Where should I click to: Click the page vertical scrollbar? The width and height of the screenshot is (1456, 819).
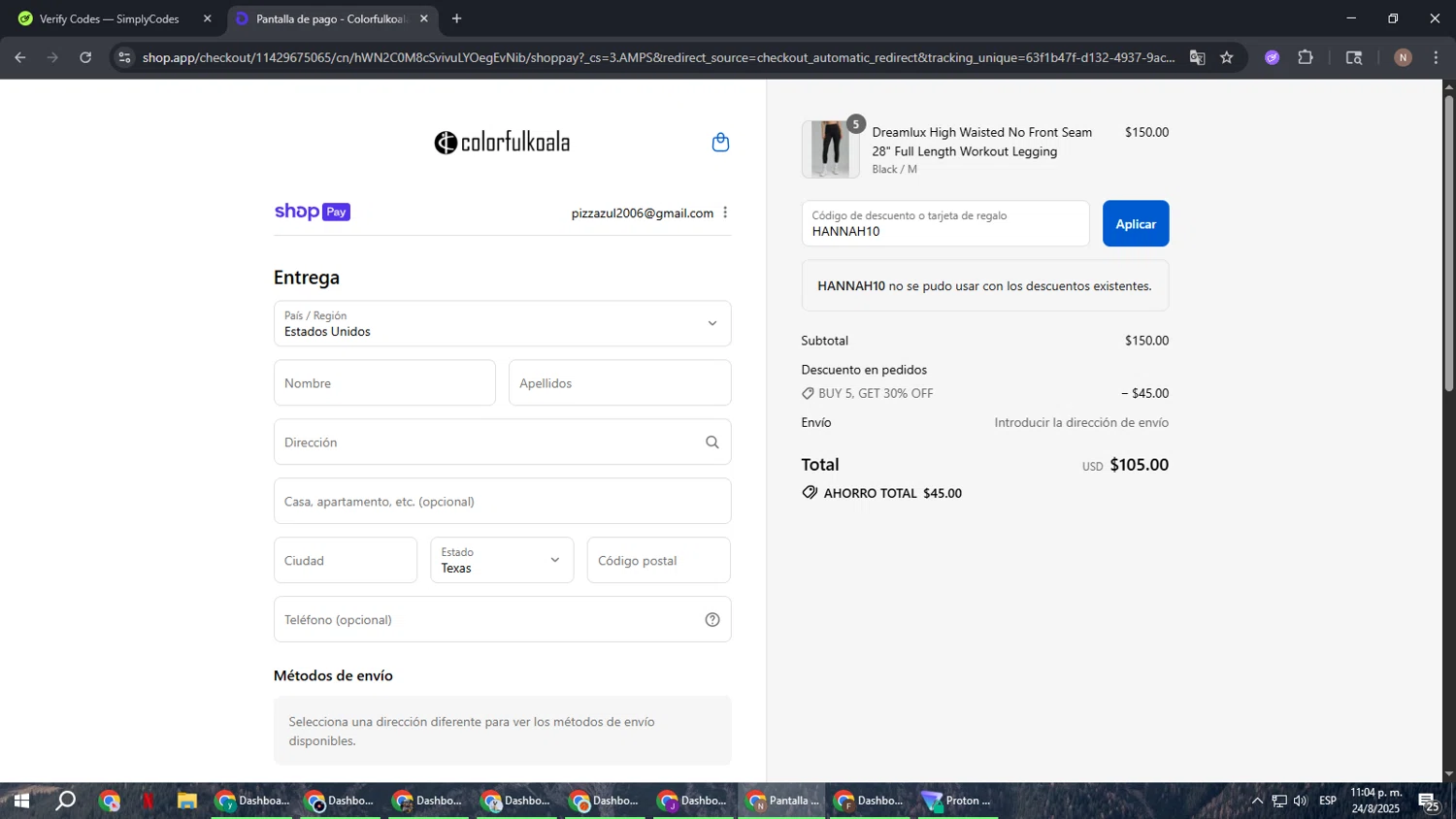click(1448, 244)
